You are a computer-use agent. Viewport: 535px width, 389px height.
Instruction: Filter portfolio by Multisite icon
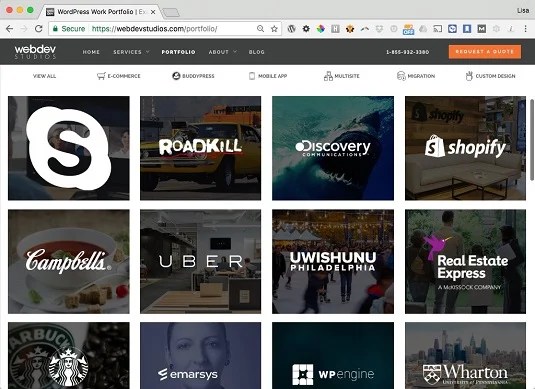pos(328,76)
